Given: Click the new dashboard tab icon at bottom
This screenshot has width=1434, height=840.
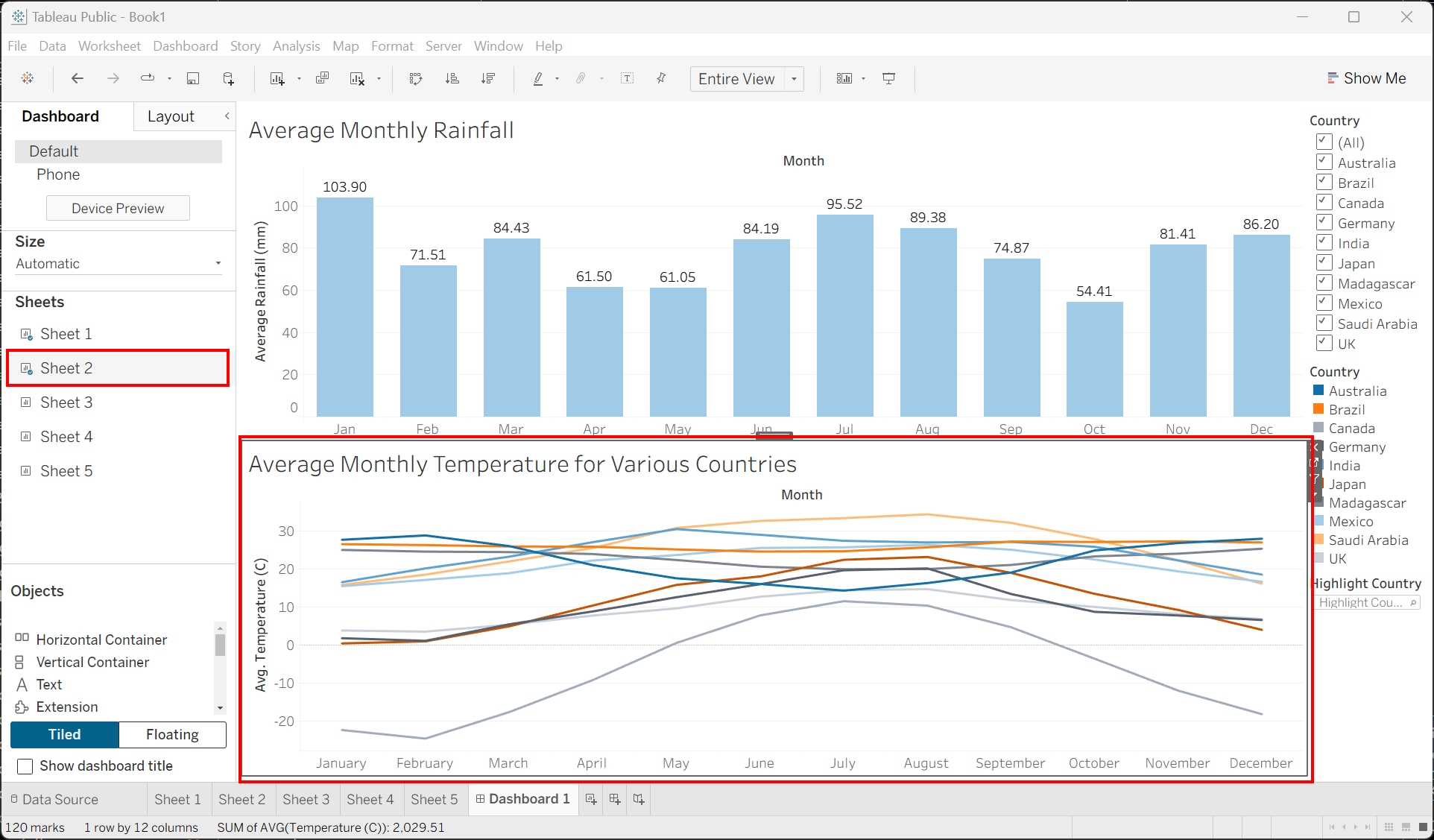Looking at the screenshot, I should tap(615, 799).
